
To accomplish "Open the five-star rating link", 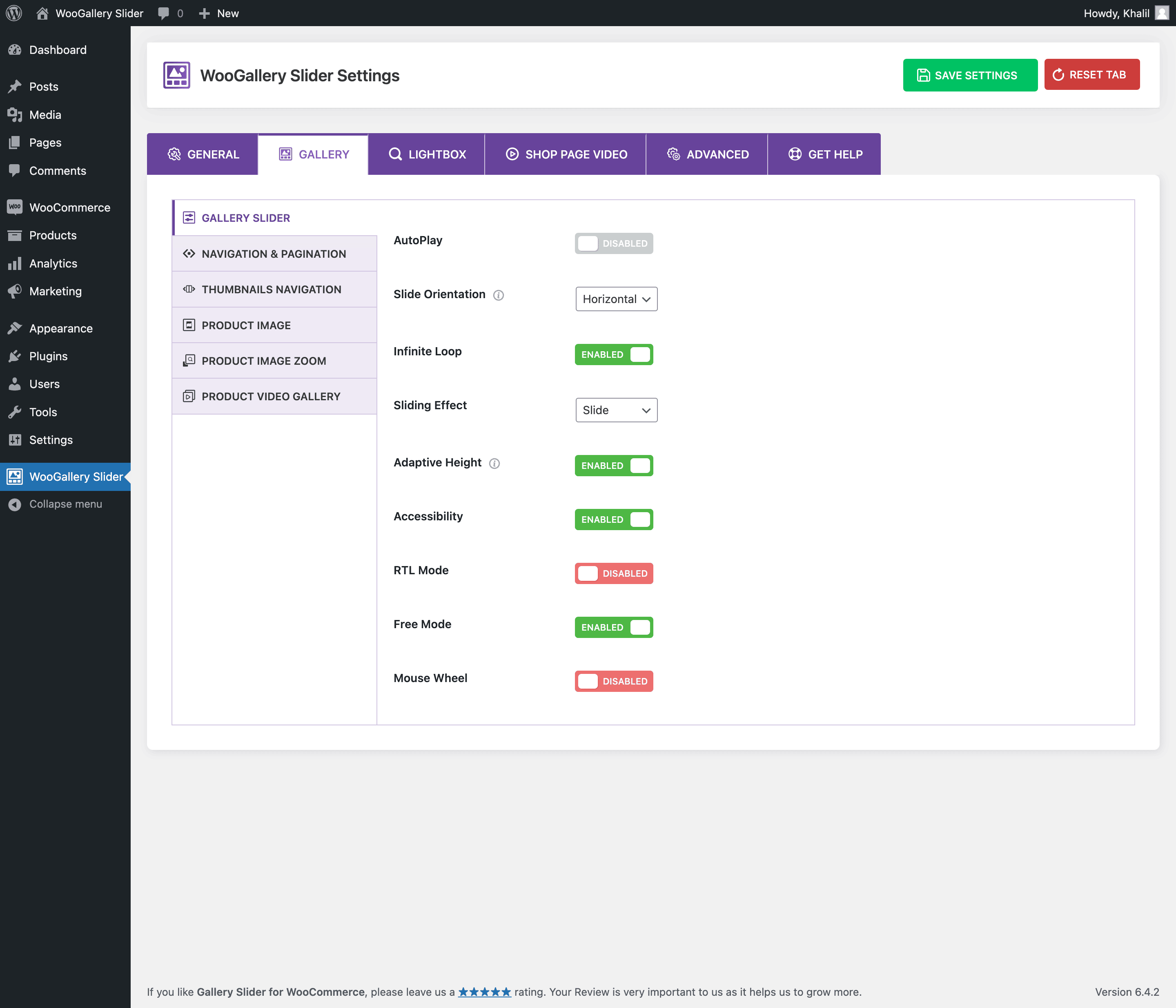I will point(484,992).
